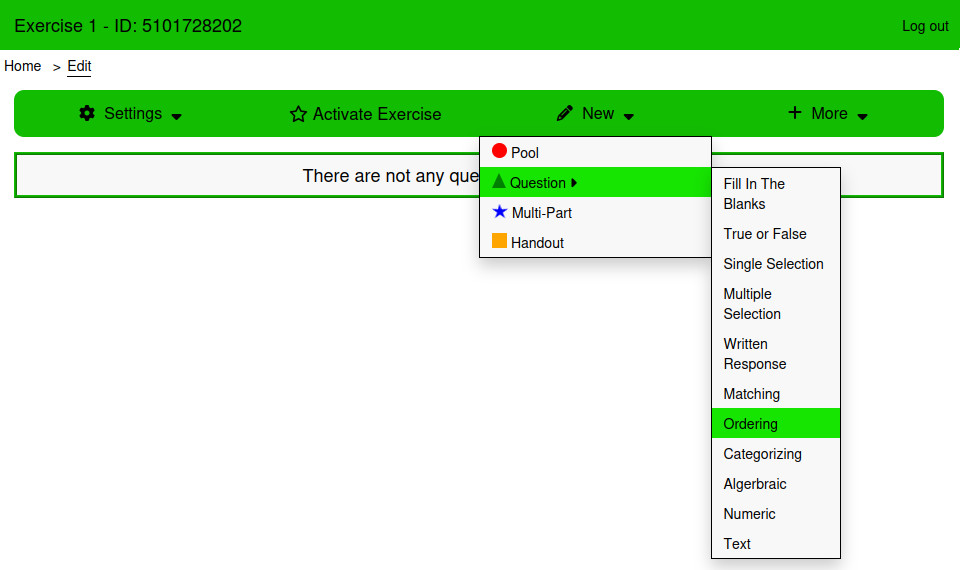Click the red circle Pool icon
The height and width of the screenshot is (570, 960).
click(499, 152)
